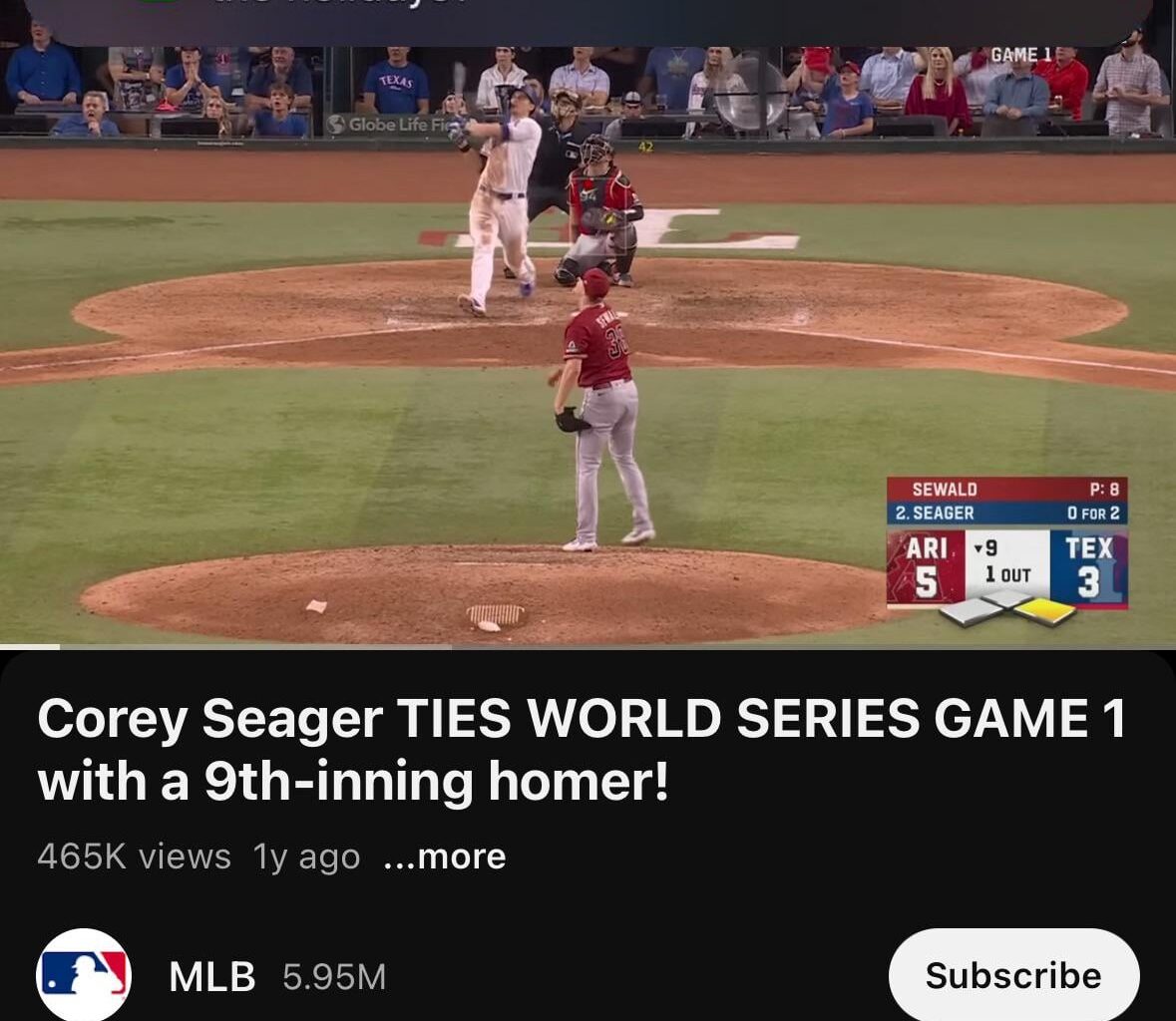Viewport: 1176px width, 1021px height.
Task: Open the MLB channel name link
Action: coord(212,977)
